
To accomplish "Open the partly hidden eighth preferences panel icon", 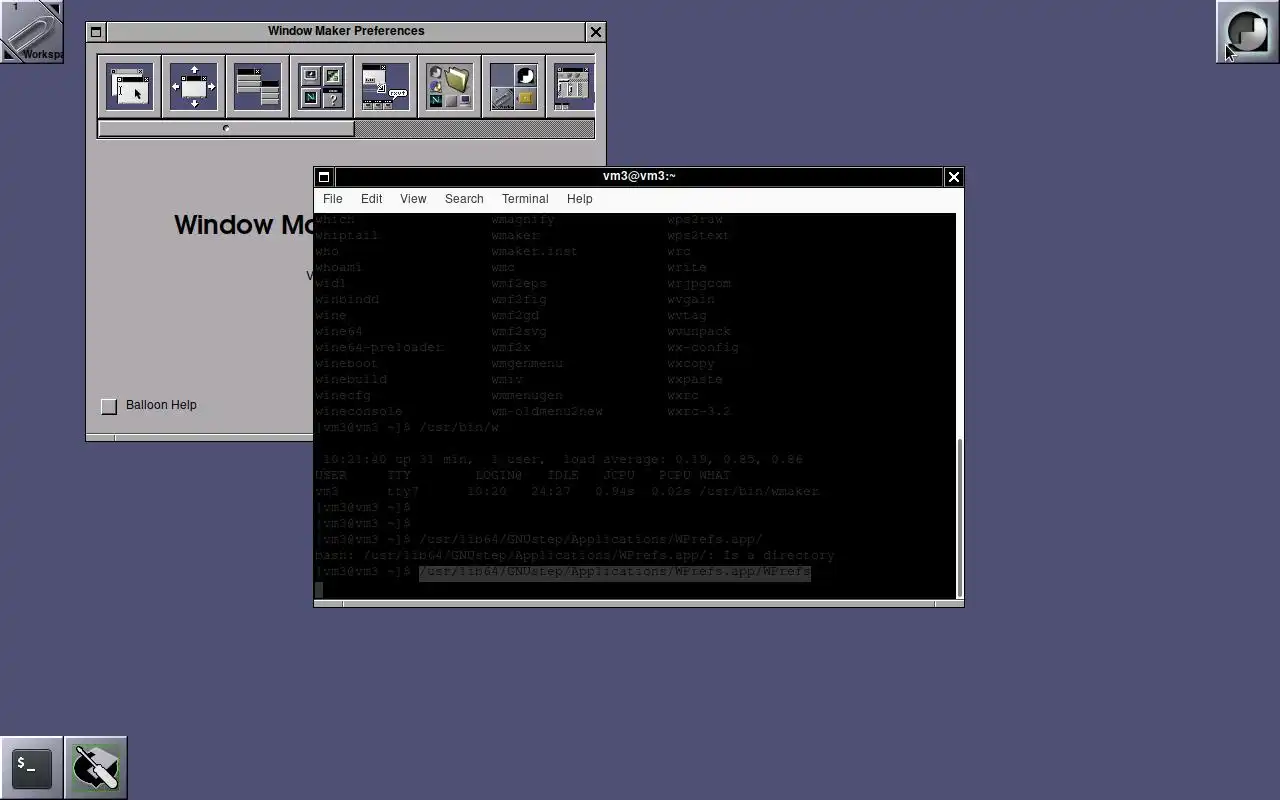I will click(x=571, y=87).
